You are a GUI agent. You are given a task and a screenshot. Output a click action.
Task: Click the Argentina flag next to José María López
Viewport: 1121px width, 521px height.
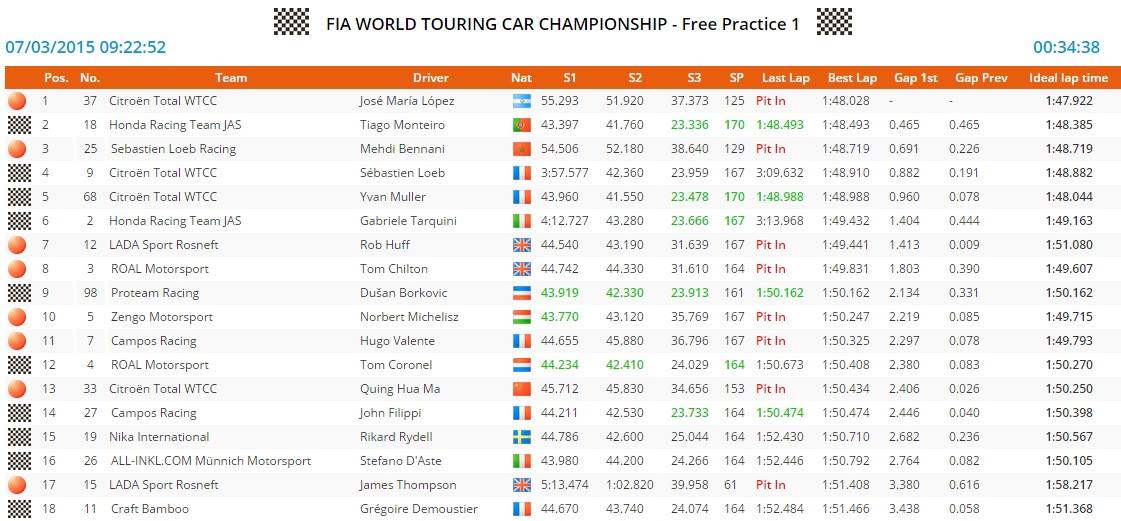click(521, 101)
